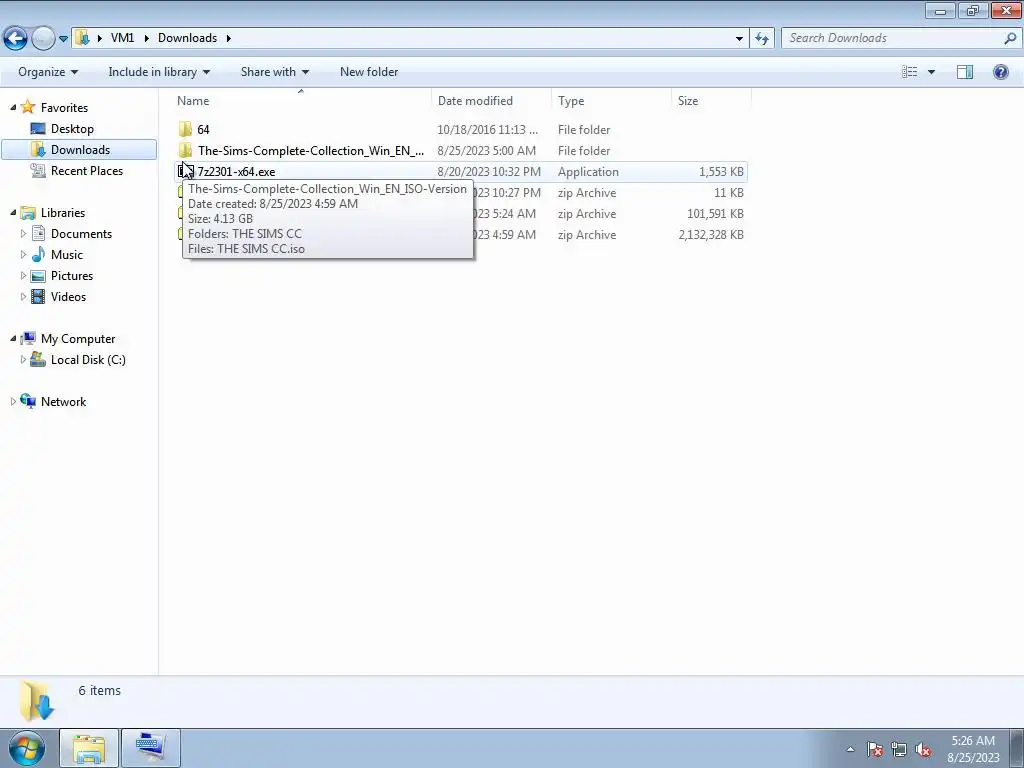Click The-Sims-Complete-Collection folder icon

coord(185,150)
